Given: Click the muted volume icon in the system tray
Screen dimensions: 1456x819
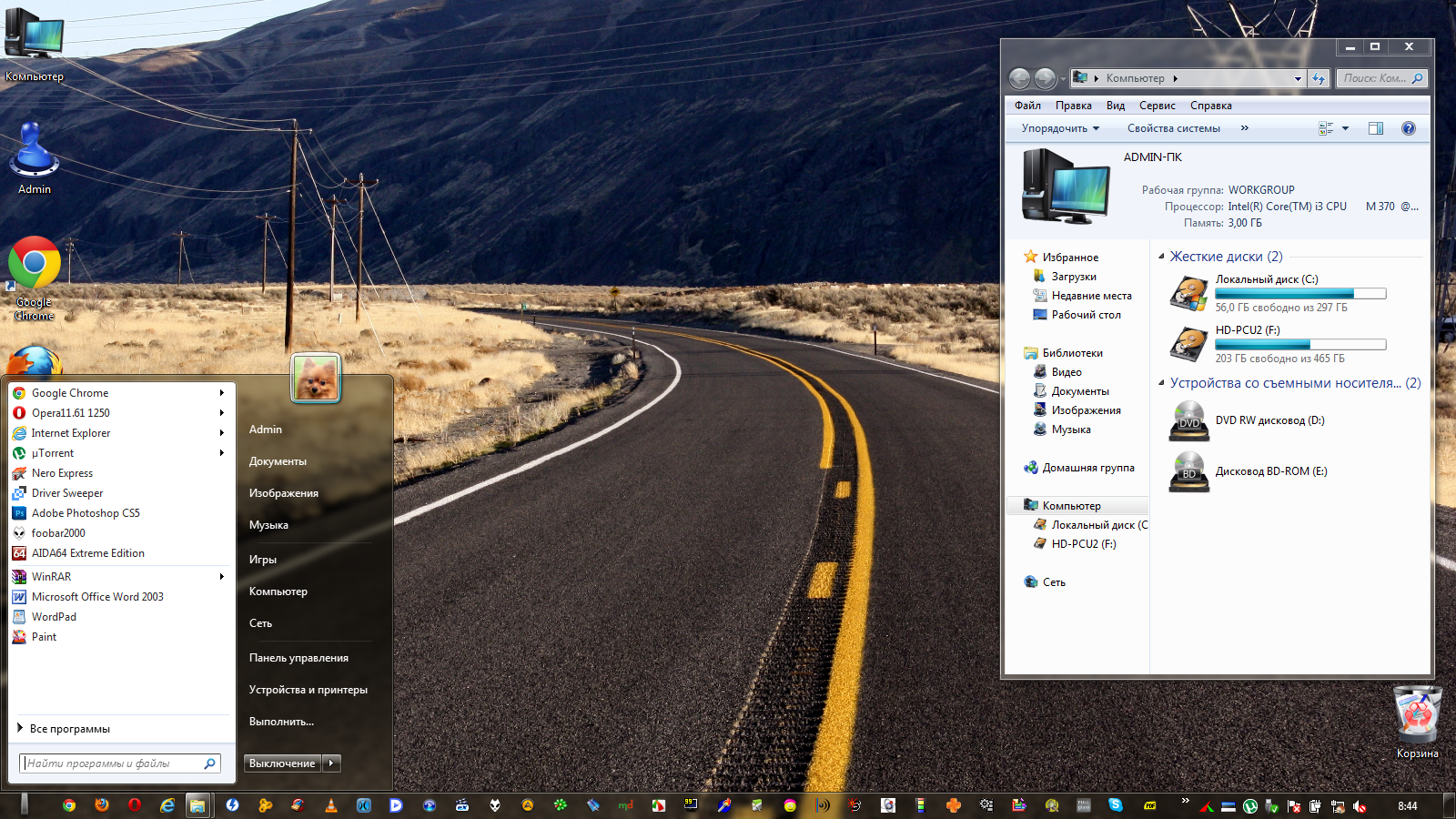Looking at the screenshot, I should pos(1360,806).
